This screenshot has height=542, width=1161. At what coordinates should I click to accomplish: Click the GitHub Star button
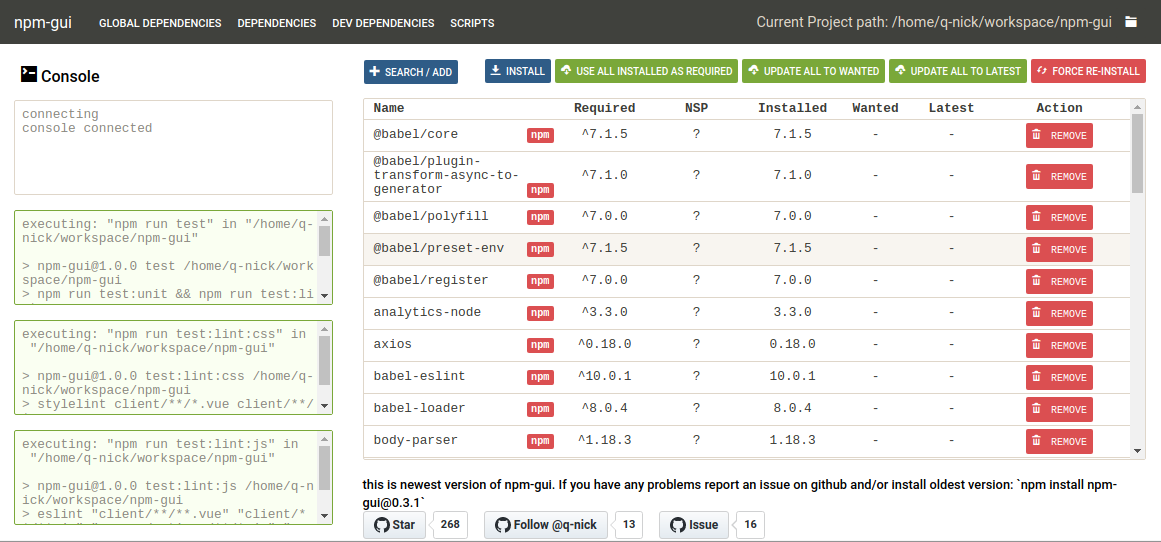click(394, 525)
